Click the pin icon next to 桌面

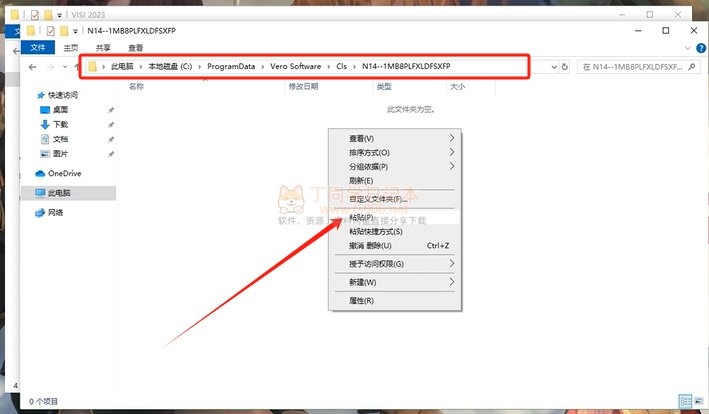coord(111,110)
